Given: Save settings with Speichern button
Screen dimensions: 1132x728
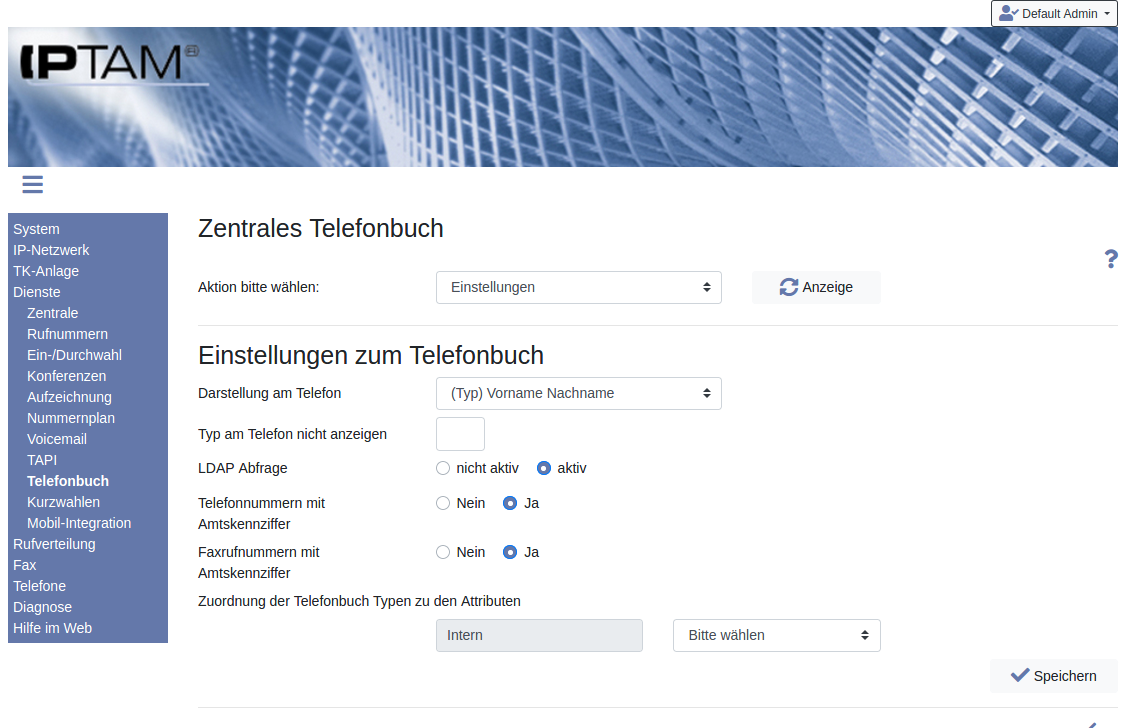Looking at the screenshot, I should [1053, 676].
